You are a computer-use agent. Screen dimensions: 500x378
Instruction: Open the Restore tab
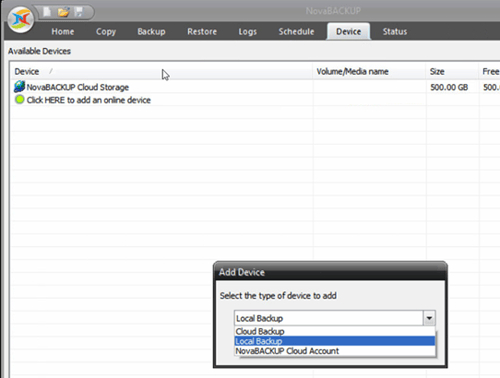pyautogui.click(x=202, y=32)
